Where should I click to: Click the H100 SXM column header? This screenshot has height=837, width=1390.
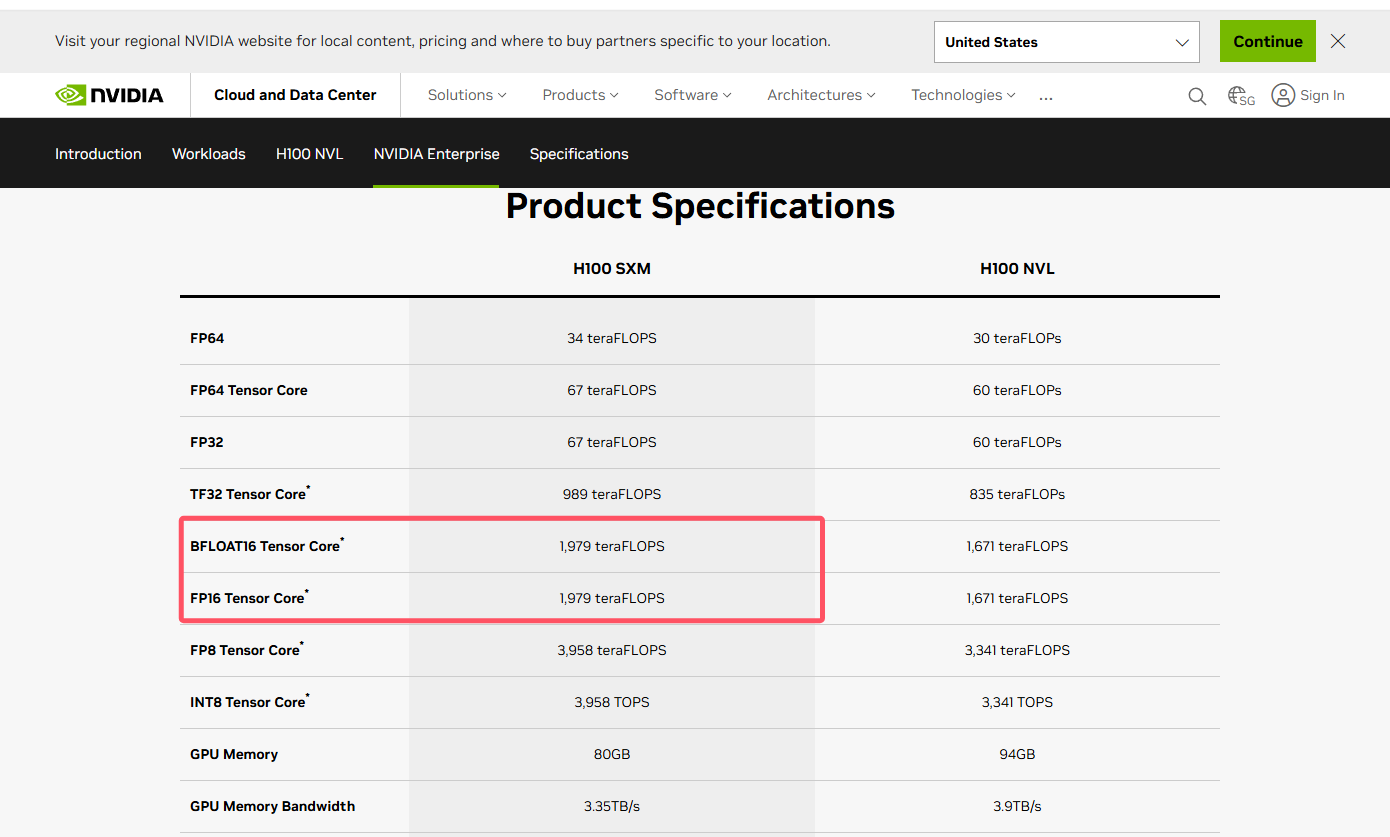612,269
